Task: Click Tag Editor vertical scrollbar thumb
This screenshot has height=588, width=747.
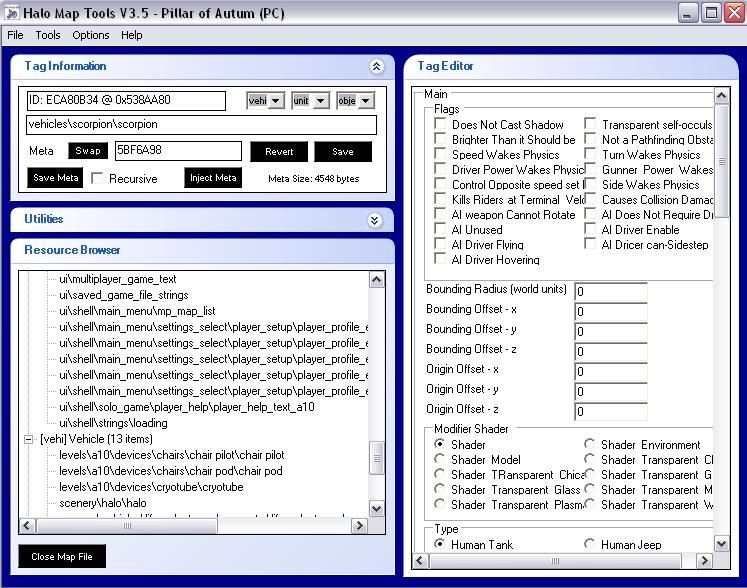Action: (721, 161)
